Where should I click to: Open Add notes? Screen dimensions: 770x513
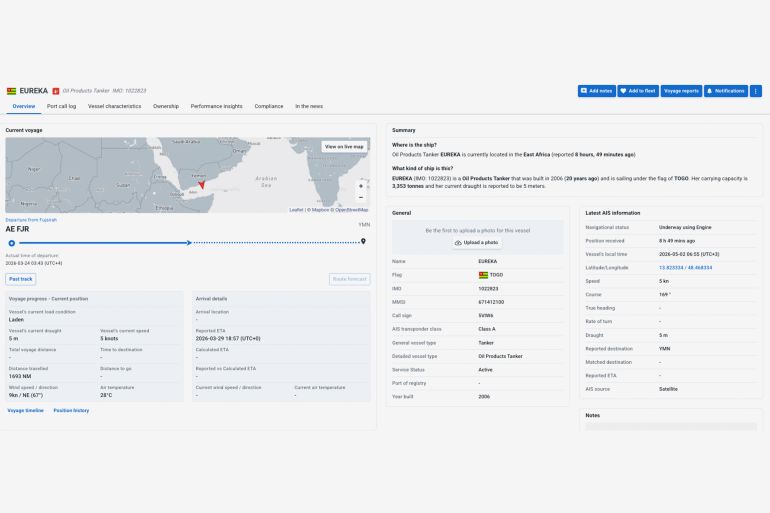tap(597, 91)
